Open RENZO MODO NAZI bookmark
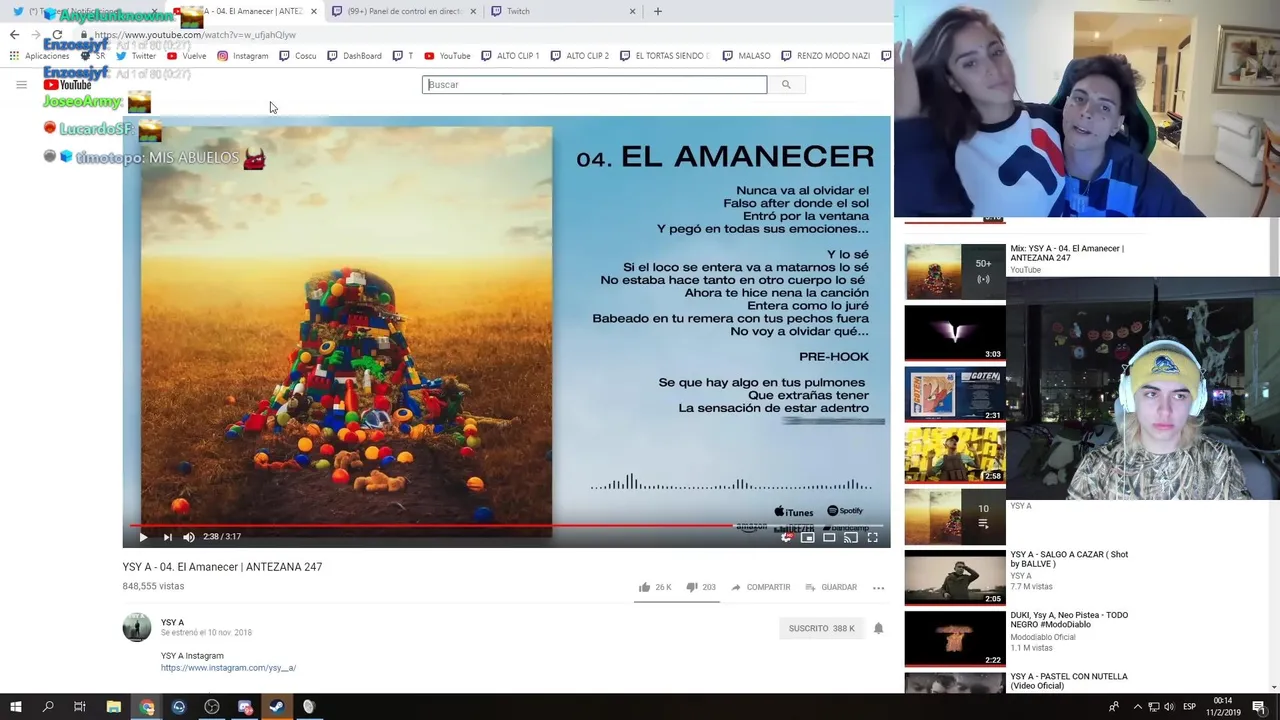Screen dimensions: 1280x720 (825, 56)
